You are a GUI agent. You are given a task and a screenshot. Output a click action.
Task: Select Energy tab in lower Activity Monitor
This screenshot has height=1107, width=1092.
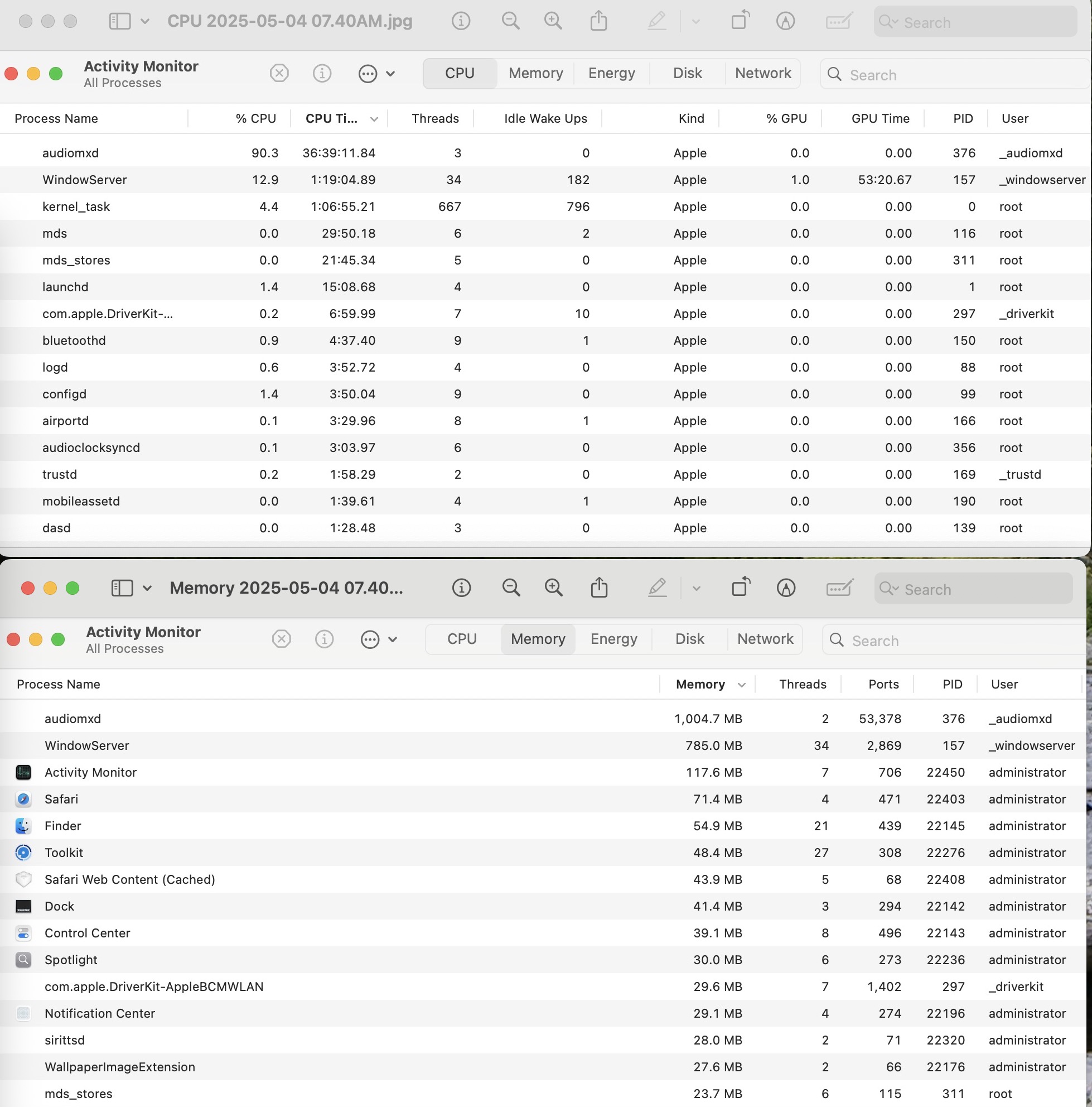[x=614, y=639]
